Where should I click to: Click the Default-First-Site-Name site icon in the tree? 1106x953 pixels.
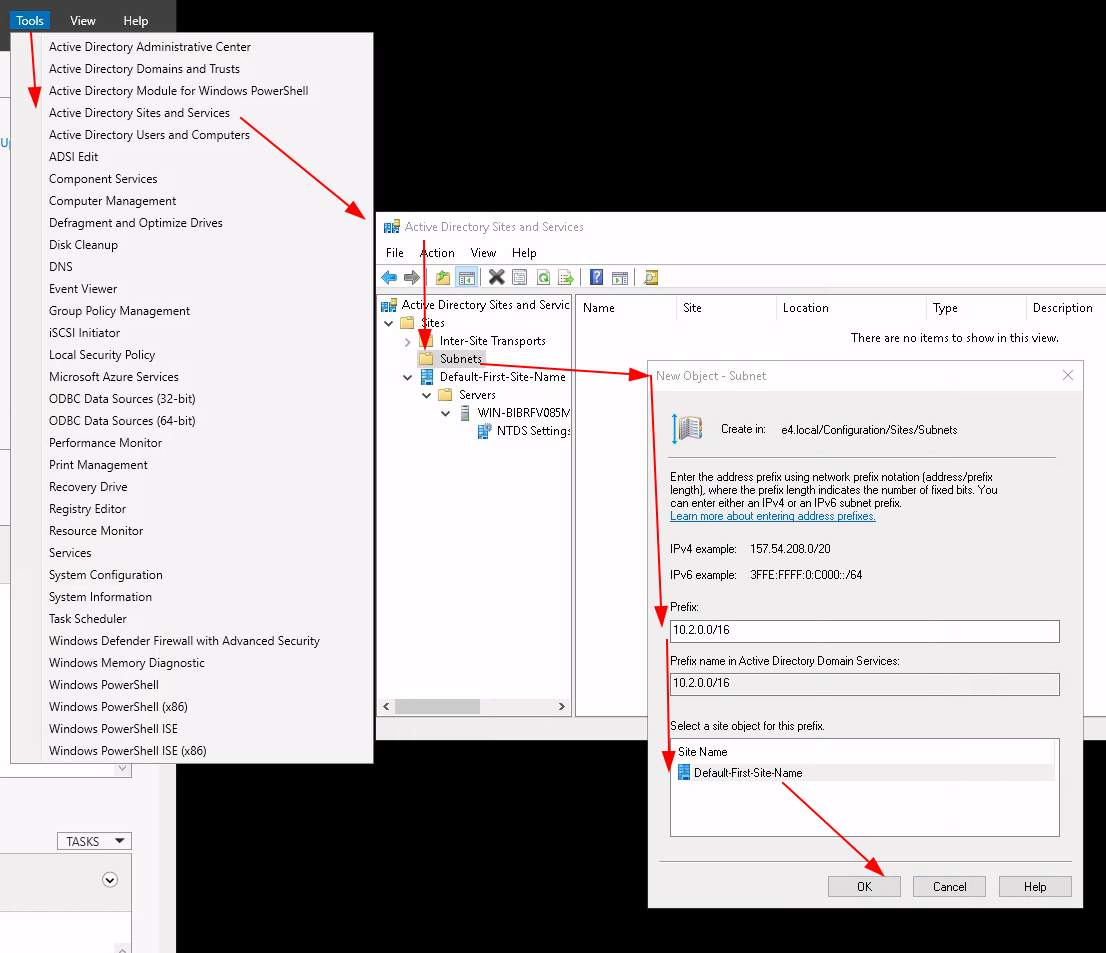pos(427,377)
